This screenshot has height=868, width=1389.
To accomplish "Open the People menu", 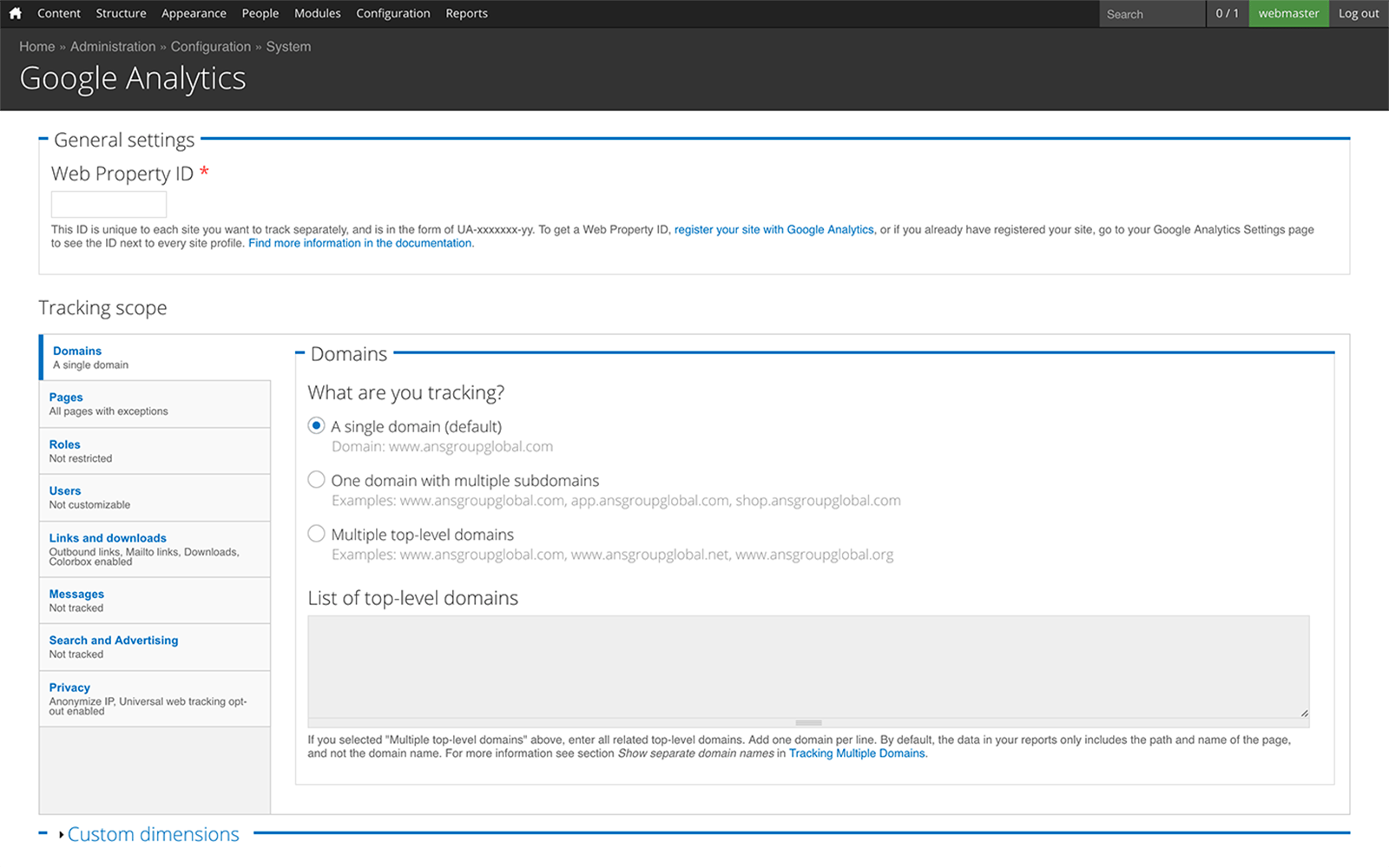I will [x=260, y=13].
